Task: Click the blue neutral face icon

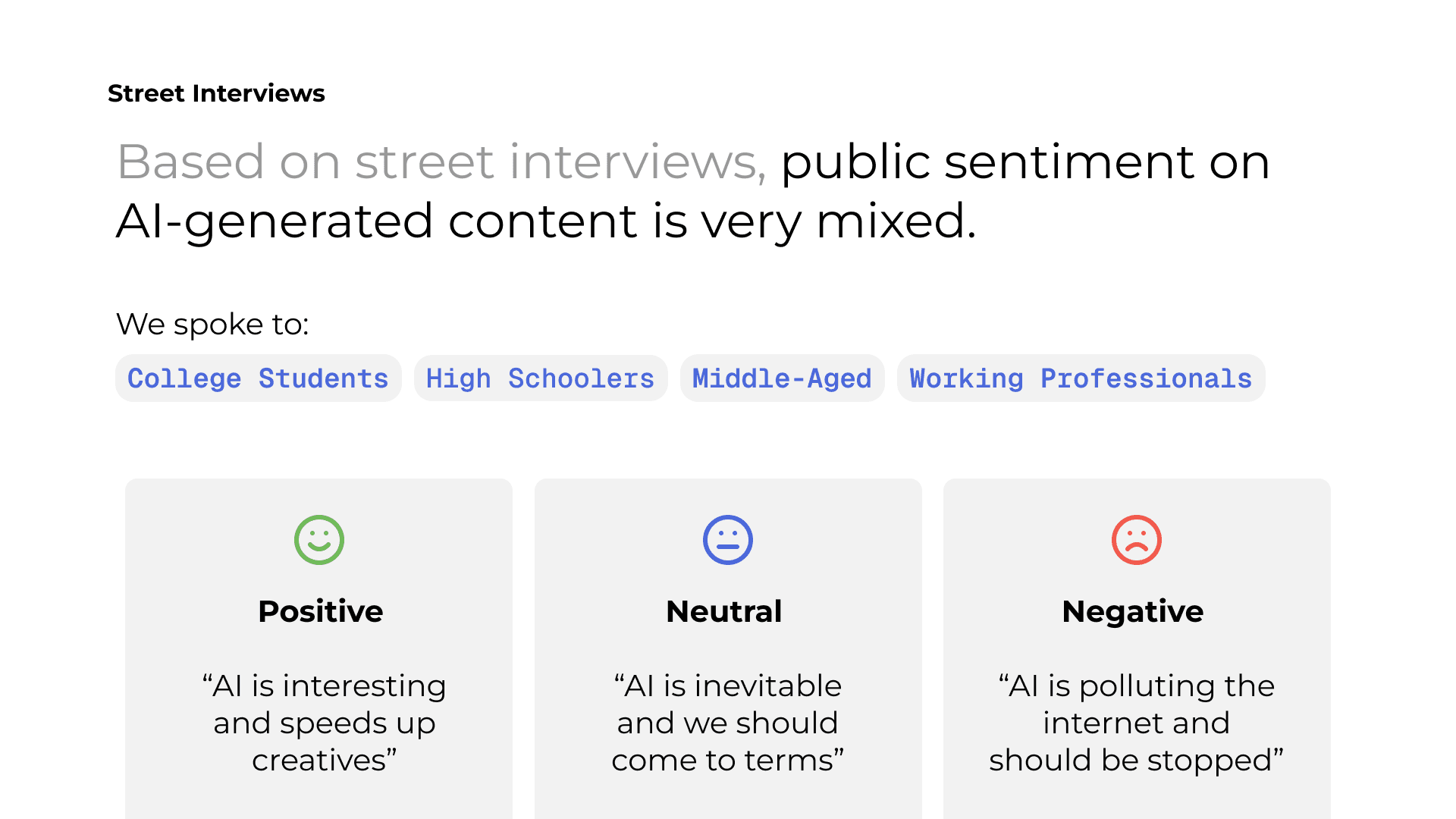Action: point(728,540)
